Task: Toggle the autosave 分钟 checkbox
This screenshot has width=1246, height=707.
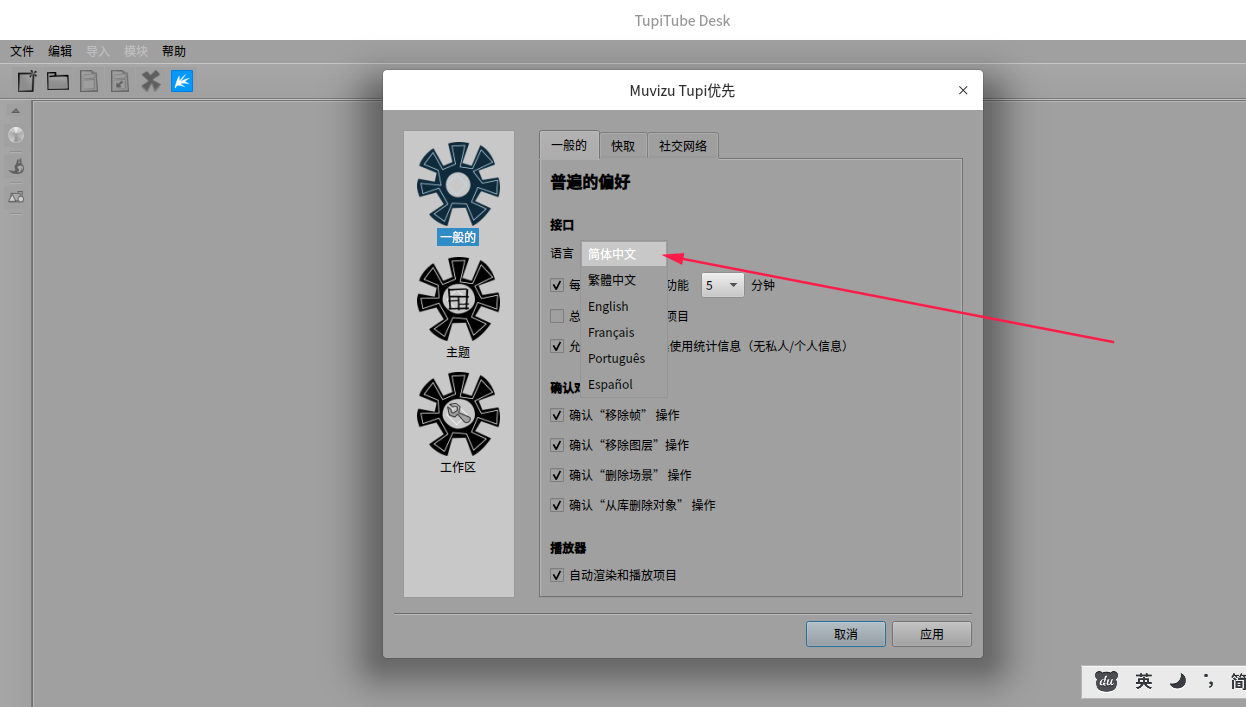Action: [557, 285]
